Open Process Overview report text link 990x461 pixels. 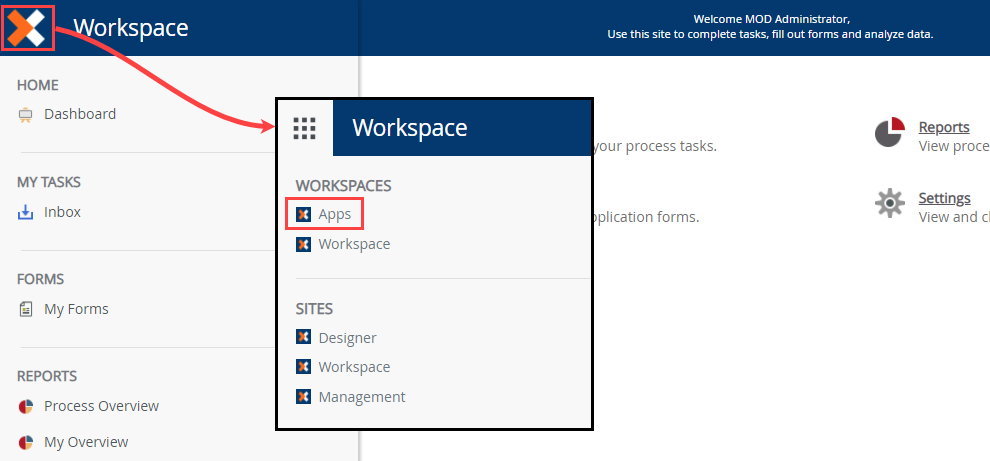point(101,406)
